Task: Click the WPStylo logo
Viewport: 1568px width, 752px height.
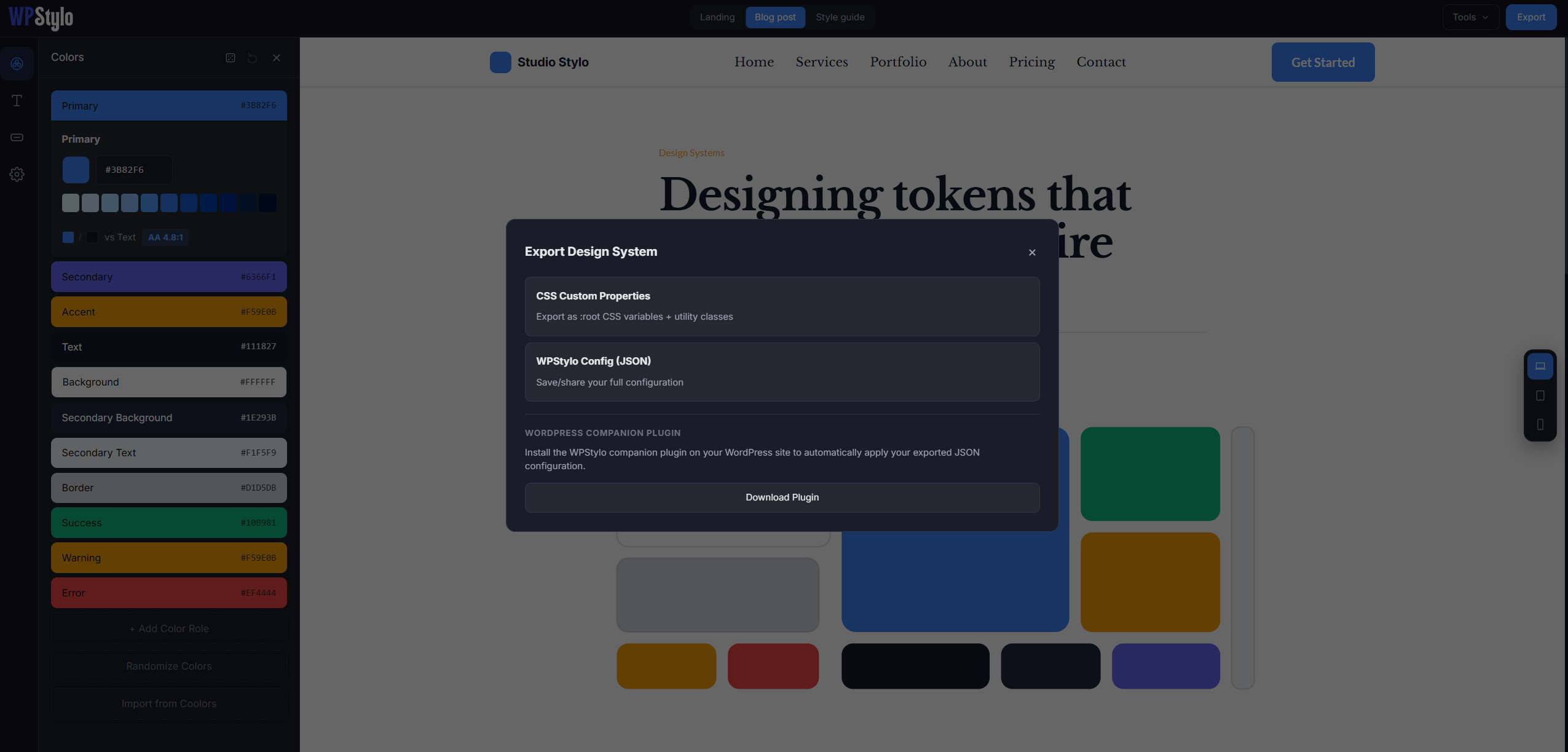Action: (41, 17)
